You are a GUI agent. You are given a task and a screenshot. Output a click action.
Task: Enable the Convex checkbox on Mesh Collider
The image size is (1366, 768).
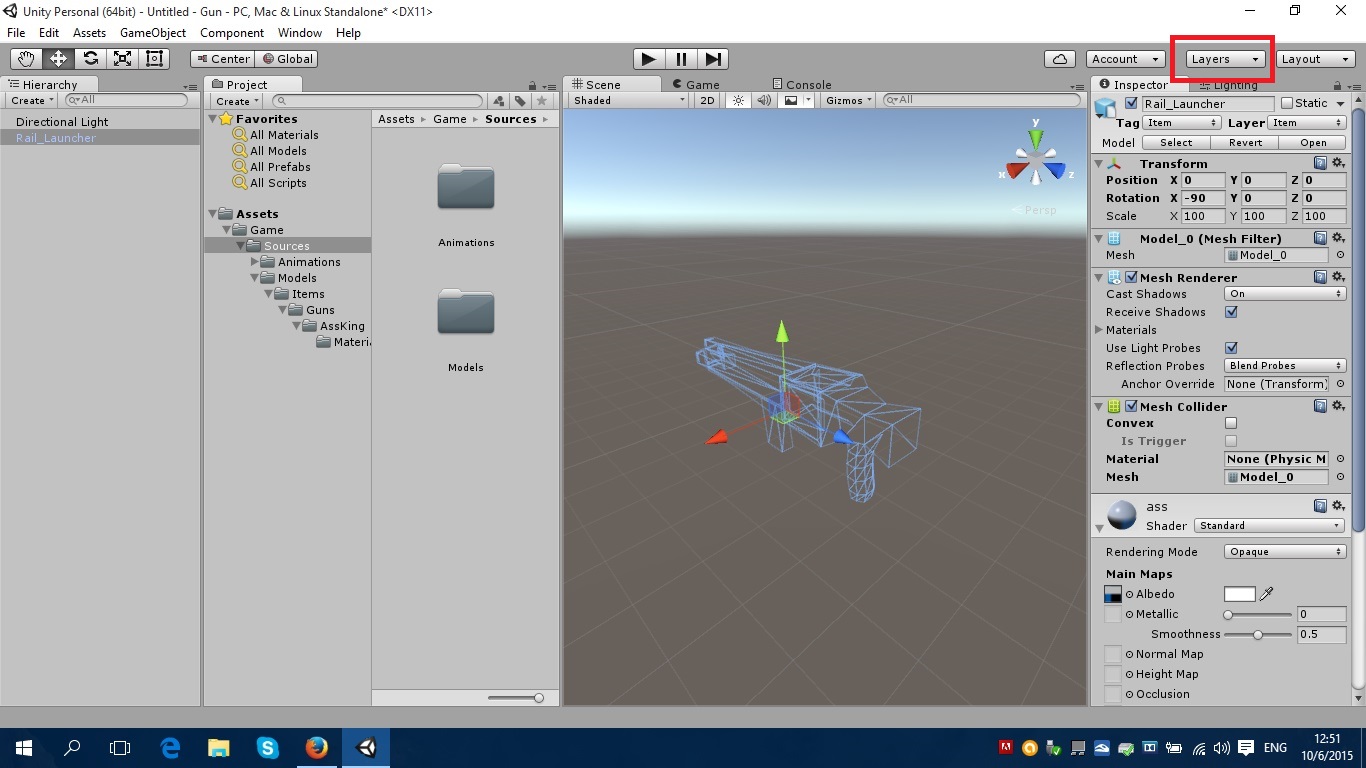click(1231, 423)
